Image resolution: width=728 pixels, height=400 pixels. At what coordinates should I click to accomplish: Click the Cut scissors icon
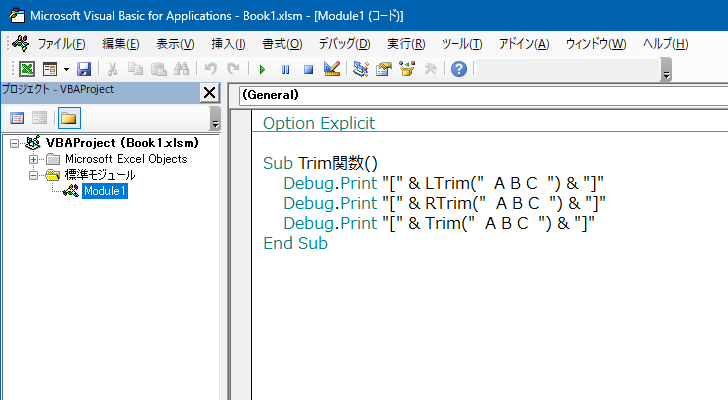[112, 69]
